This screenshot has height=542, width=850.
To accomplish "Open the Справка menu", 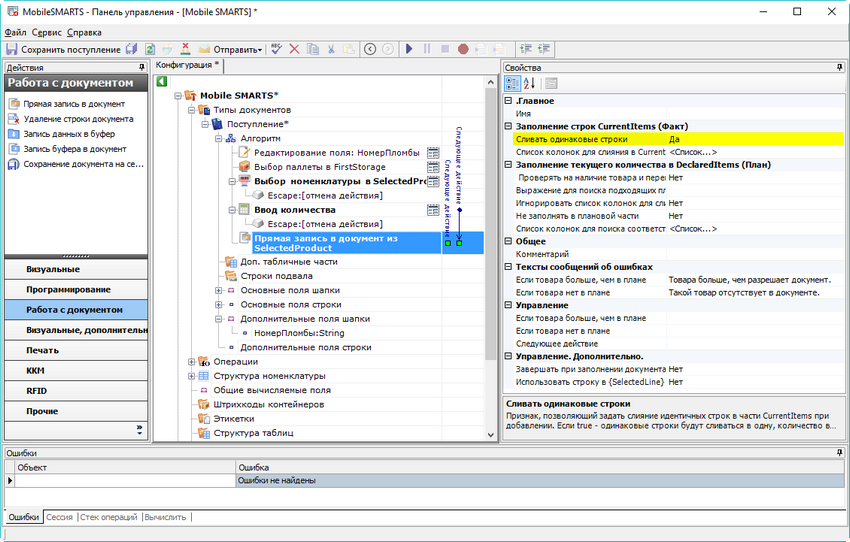I will tap(84, 33).
